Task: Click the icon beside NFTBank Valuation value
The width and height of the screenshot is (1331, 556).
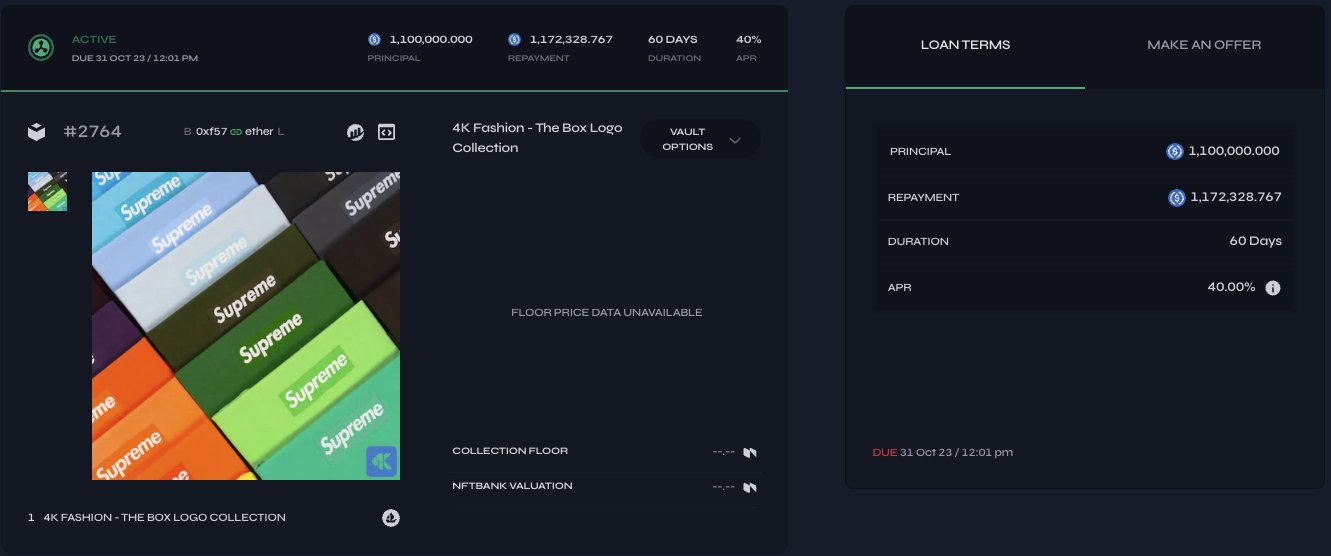Action: pos(750,487)
